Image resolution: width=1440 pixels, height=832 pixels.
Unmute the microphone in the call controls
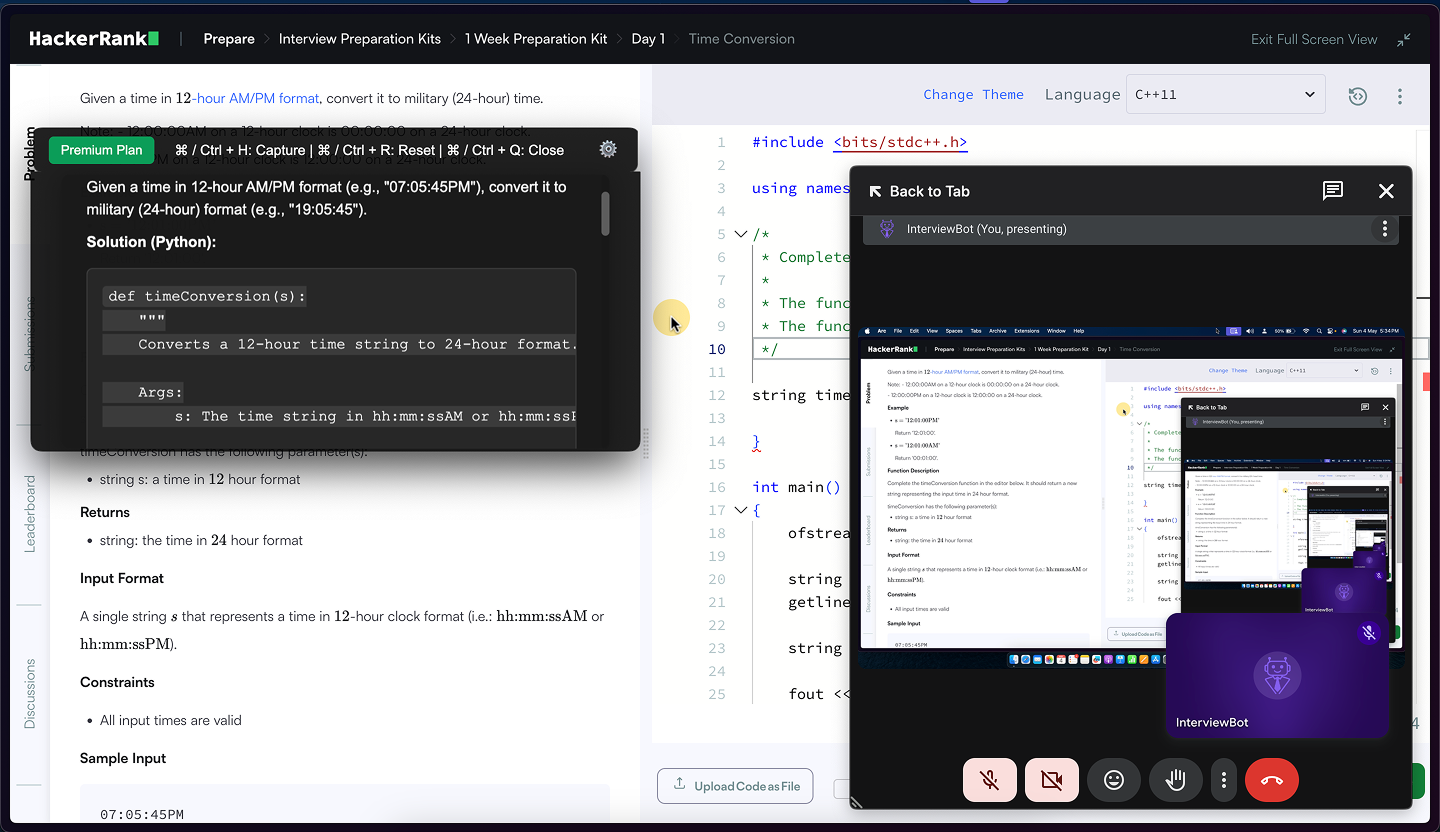coord(989,780)
